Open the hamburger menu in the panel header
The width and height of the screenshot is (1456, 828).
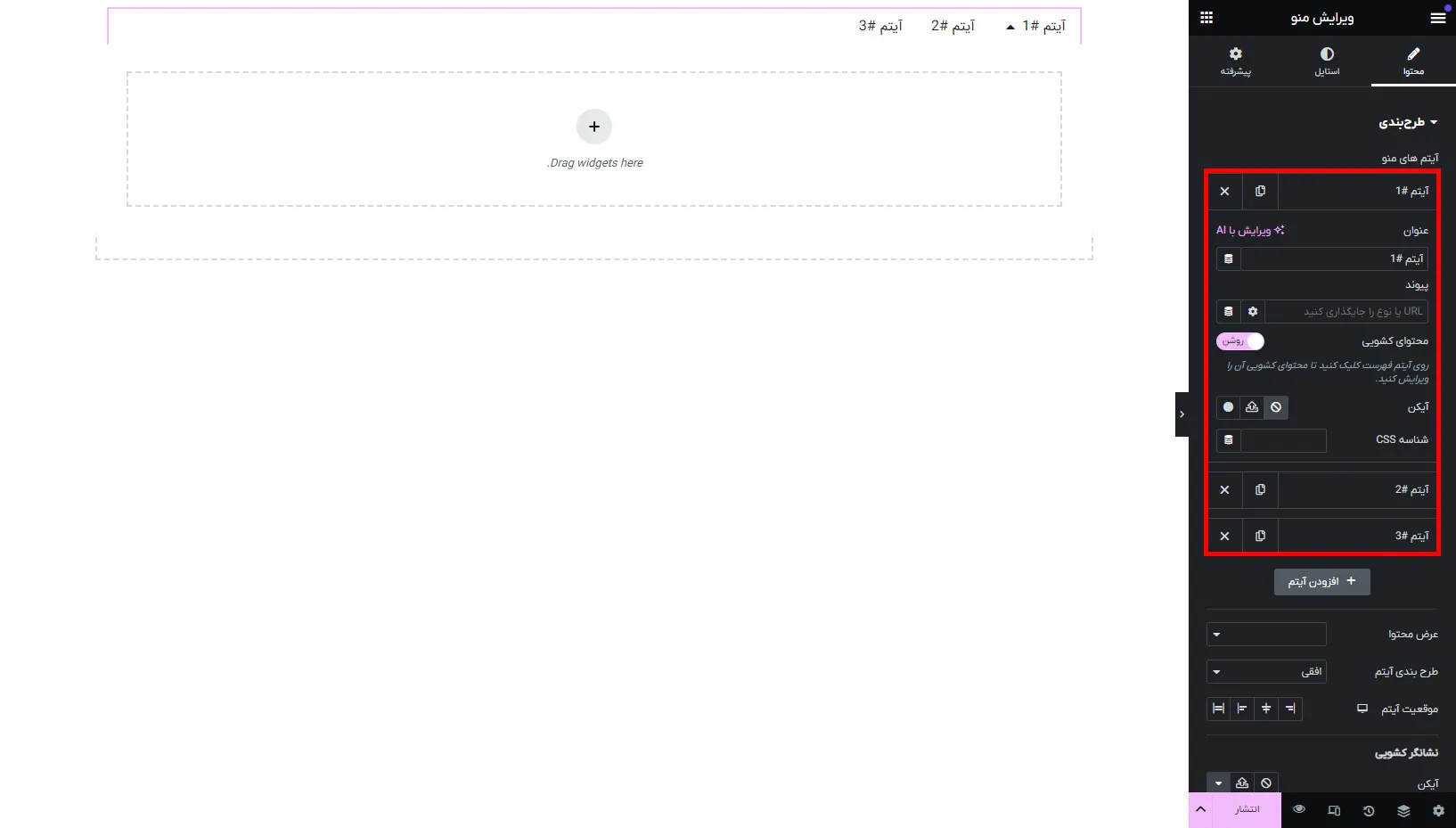pos(1437,18)
